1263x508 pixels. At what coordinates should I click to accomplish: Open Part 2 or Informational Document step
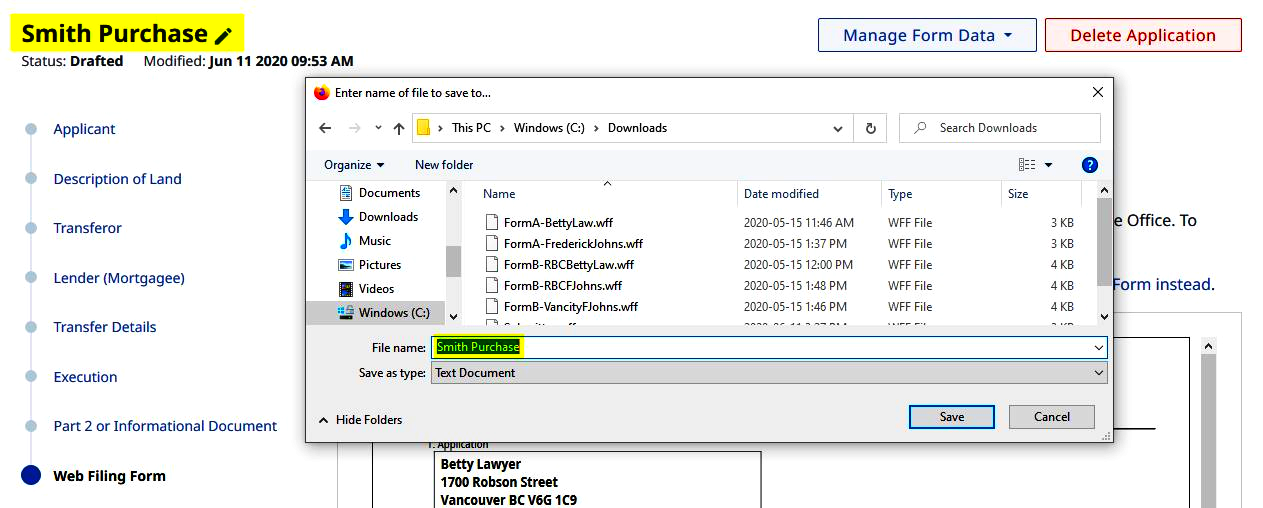click(x=165, y=426)
